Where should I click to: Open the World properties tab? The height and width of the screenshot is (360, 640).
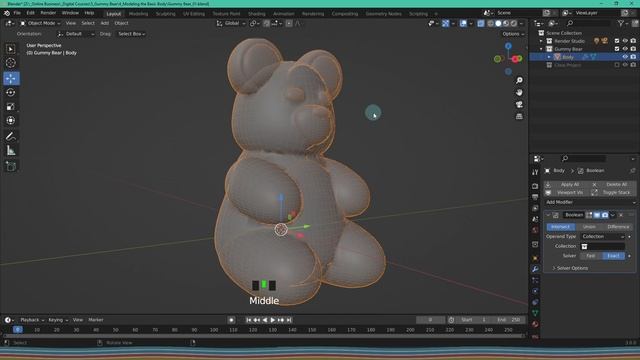pos(535,230)
